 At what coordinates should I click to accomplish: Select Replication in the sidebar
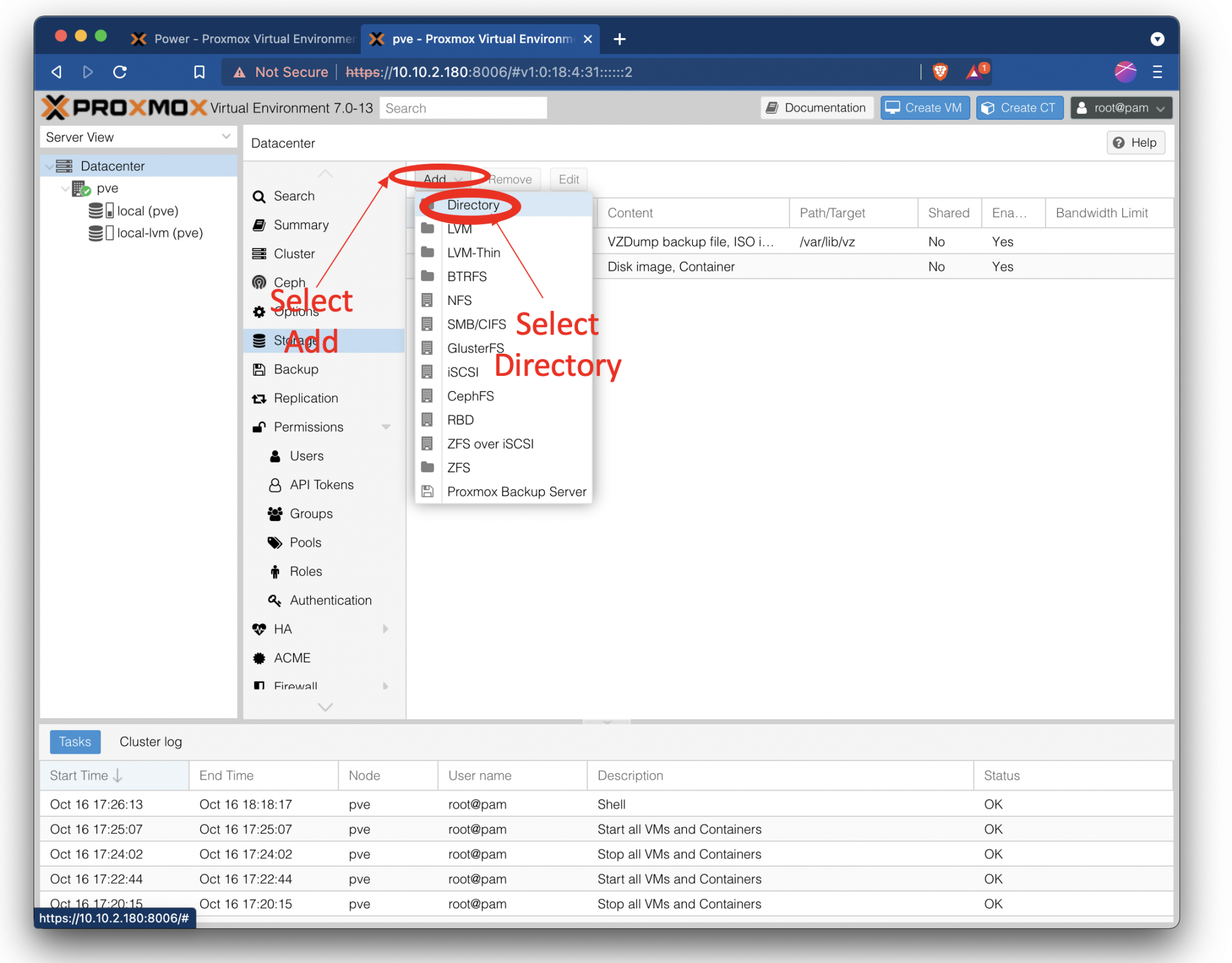tap(306, 398)
